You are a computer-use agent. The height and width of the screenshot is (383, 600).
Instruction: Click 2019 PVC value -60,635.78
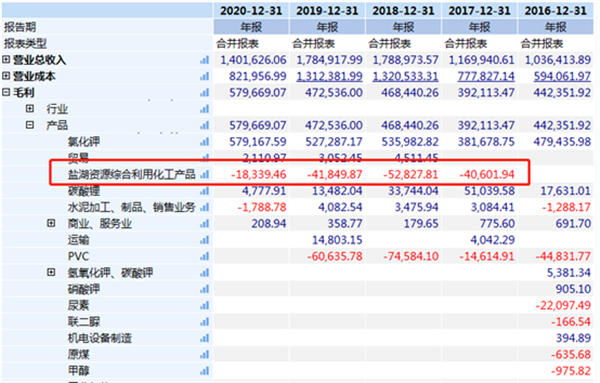click(x=335, y=256)
